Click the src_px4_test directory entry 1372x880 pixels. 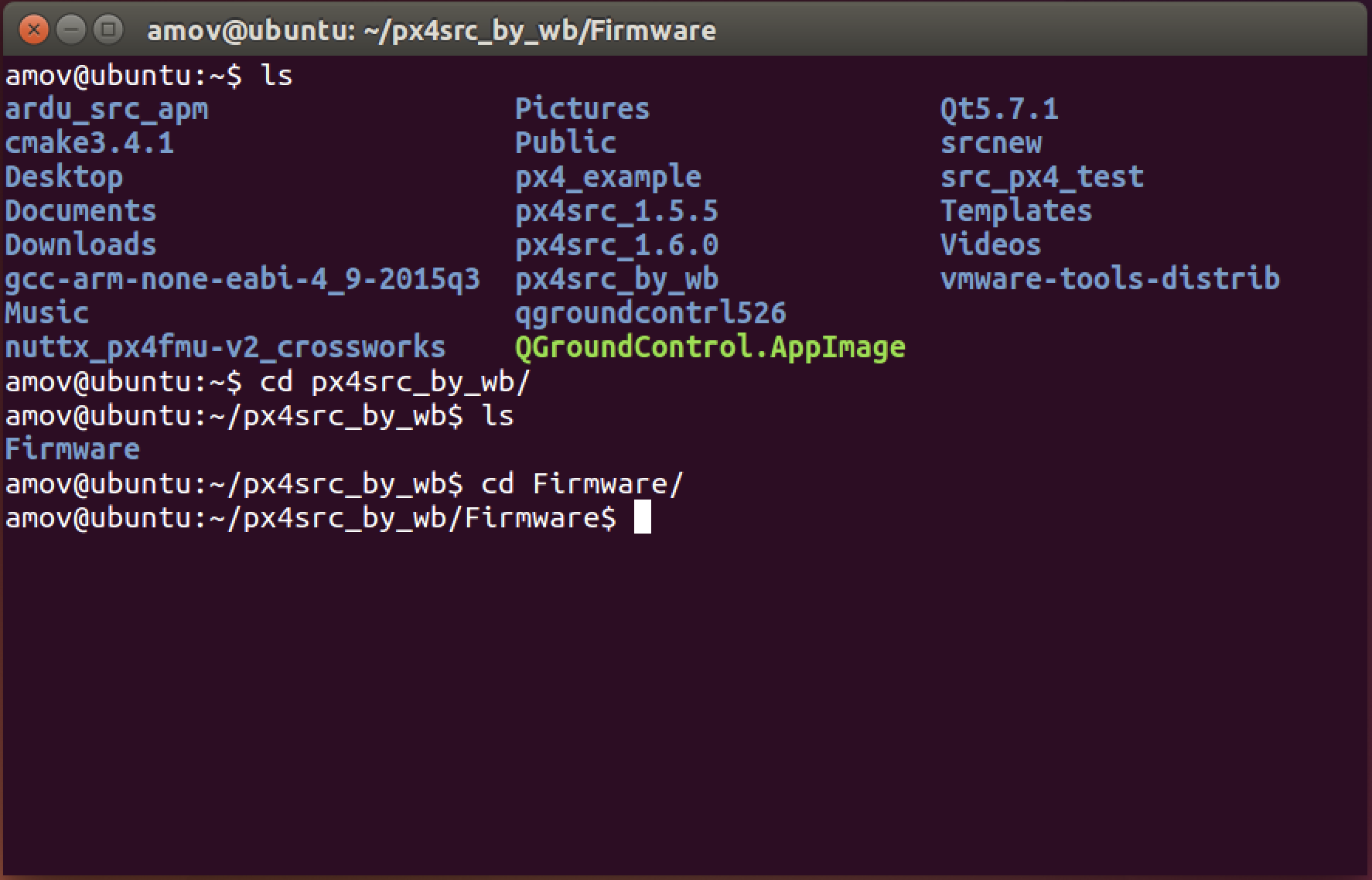point(1042,177)
